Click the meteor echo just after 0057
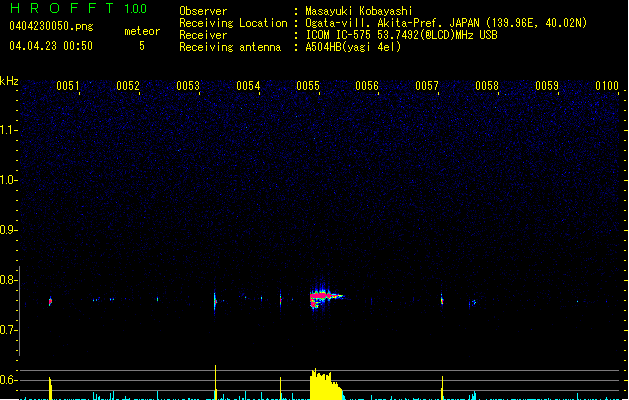This screenshot has height=400, width=629. 442,300
